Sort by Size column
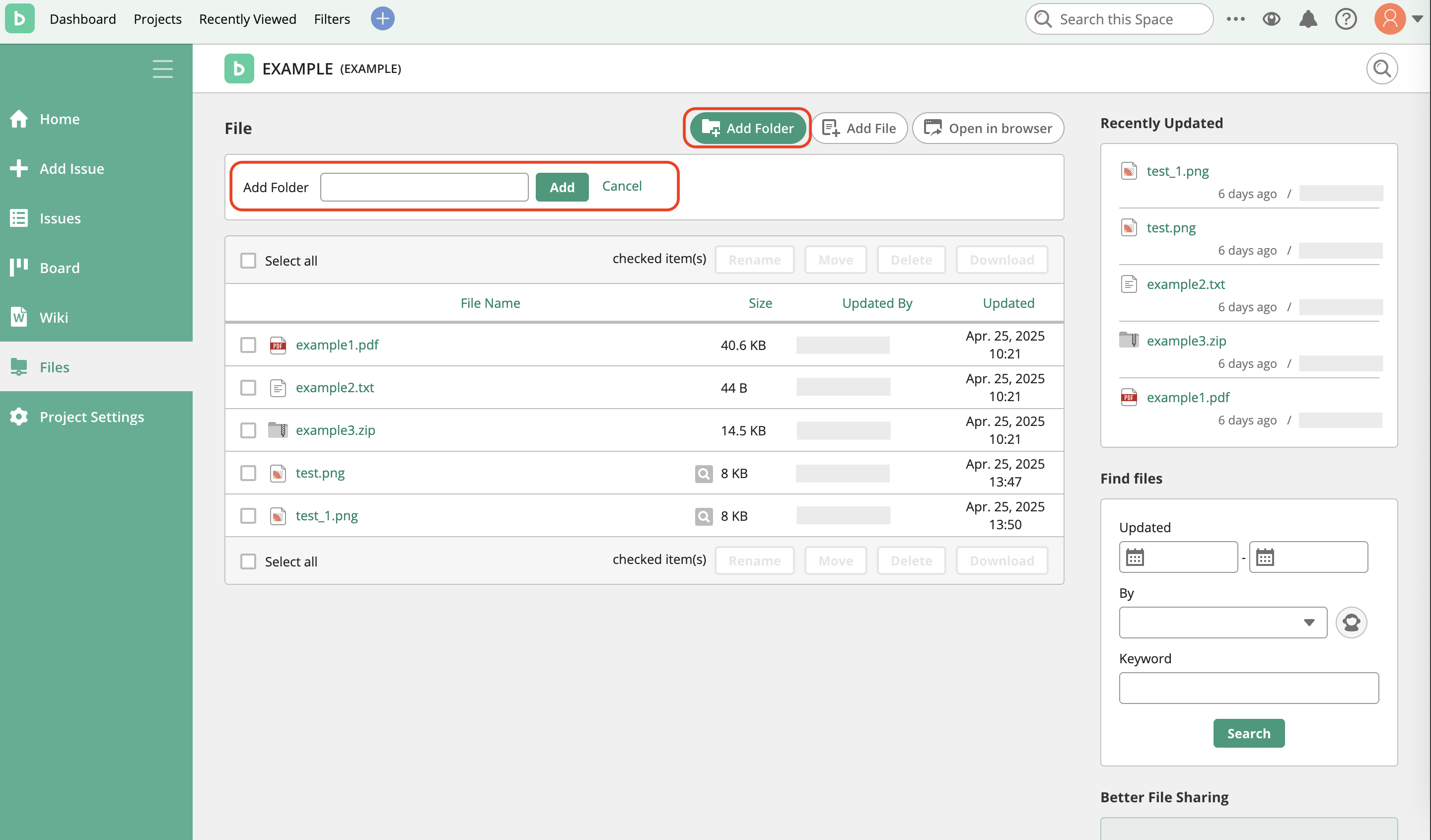Image resolution: width=1431 pixels, height=840 pixels. [x=760, y=303]
